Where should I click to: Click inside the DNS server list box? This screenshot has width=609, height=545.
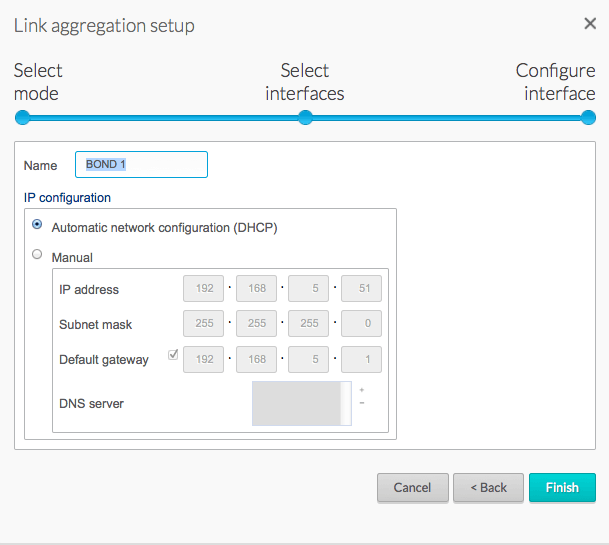pyautogui.click(x=300, y=403)
